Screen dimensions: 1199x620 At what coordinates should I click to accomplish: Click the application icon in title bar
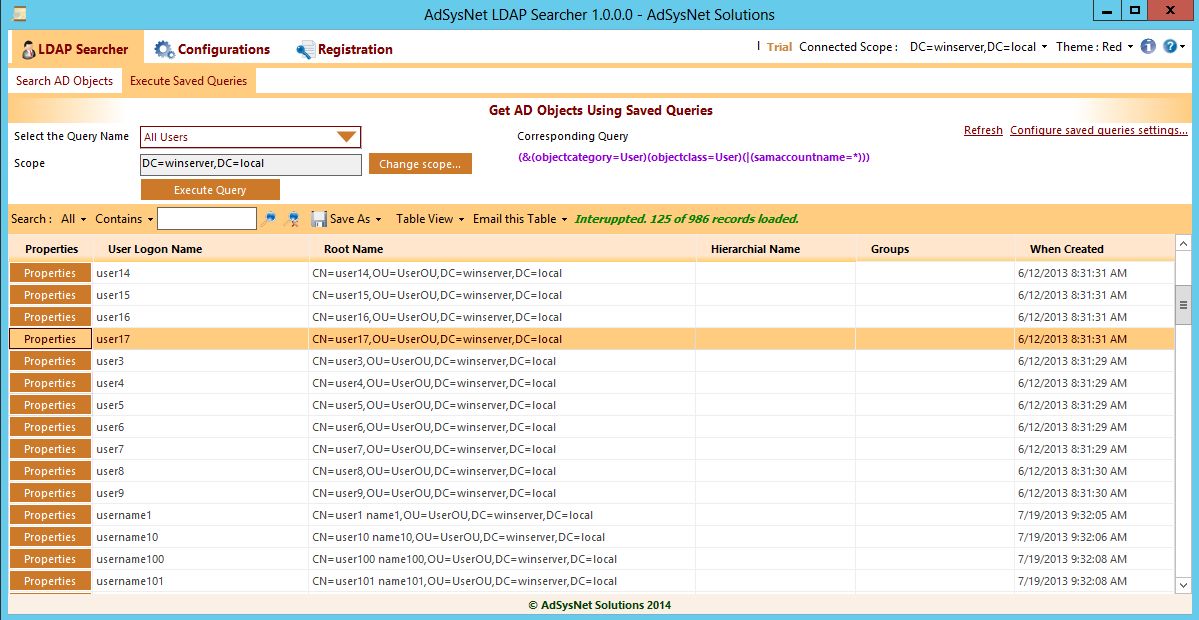pyautogui.click(x=20, y=13)
